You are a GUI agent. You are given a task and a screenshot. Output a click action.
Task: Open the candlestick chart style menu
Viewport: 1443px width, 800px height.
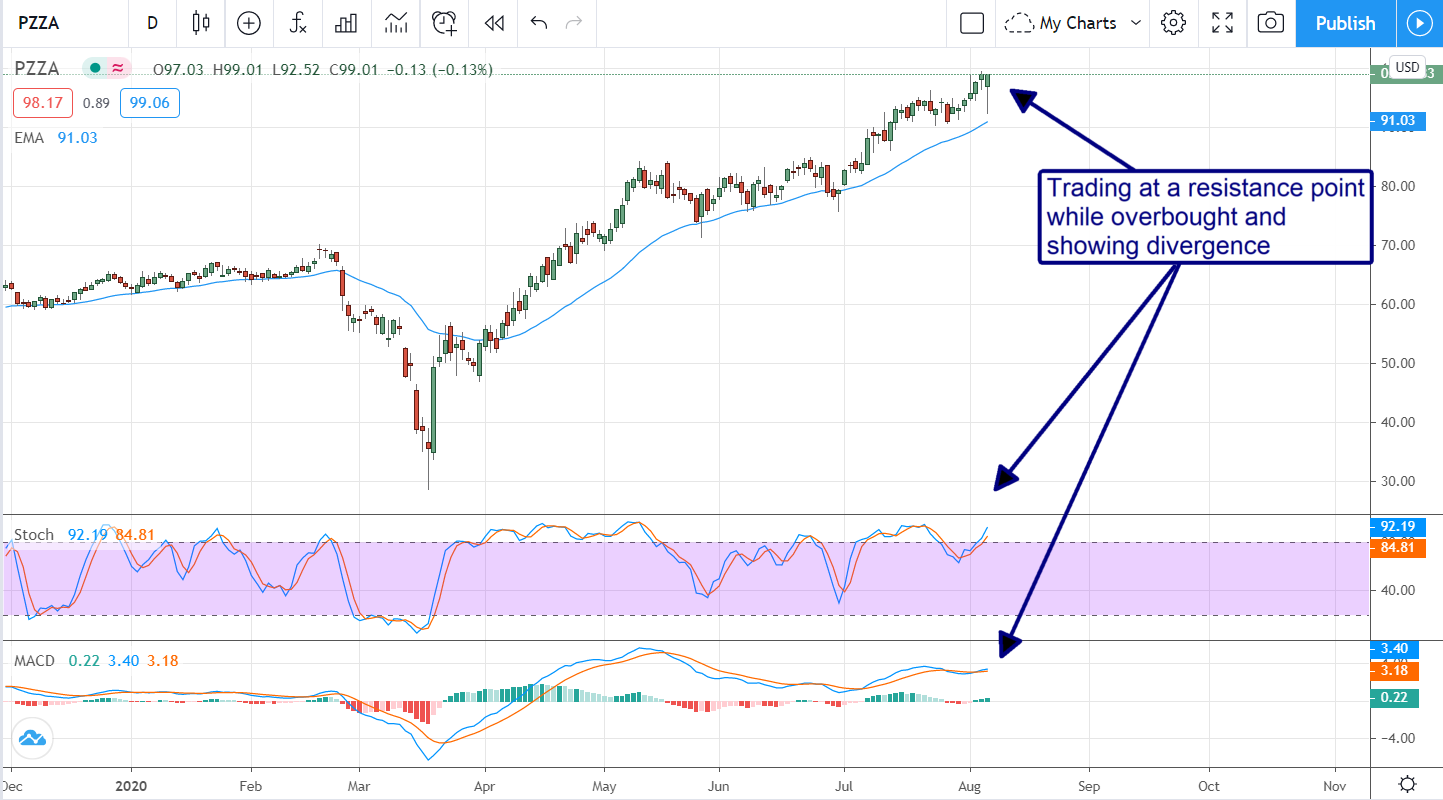pyautogui.click(x=202, y=23)
